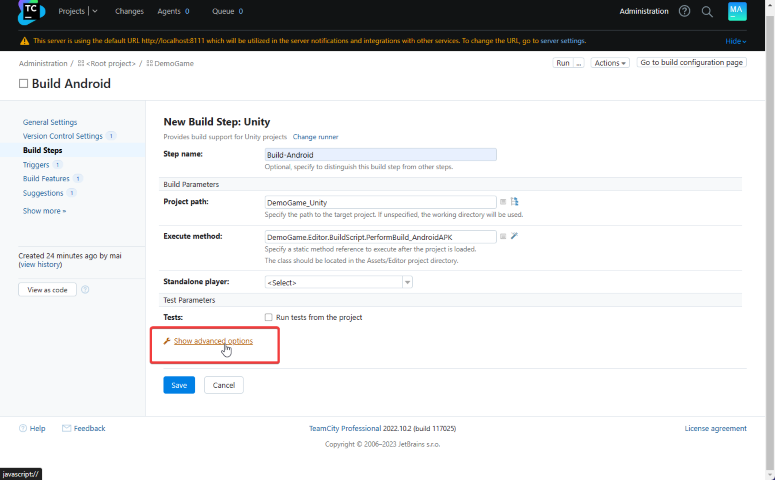
Task: Open the help question mark icon in header
Action: tap(685, 11)
